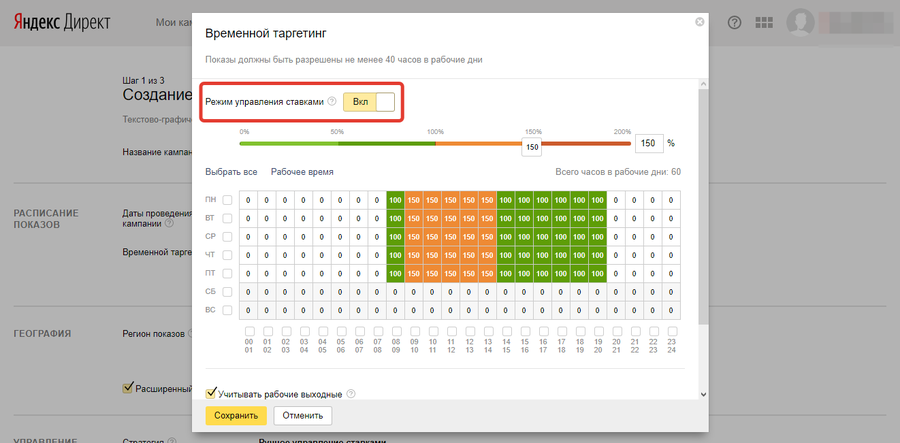Check the ПН row checkbox
The width and height of the screenshot is (900, 443).
pyautogui.click(x=228, y=200)
